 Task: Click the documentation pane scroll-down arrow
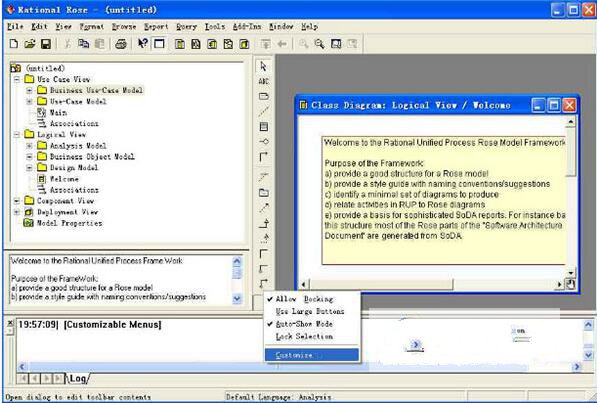tap(237, 299)
